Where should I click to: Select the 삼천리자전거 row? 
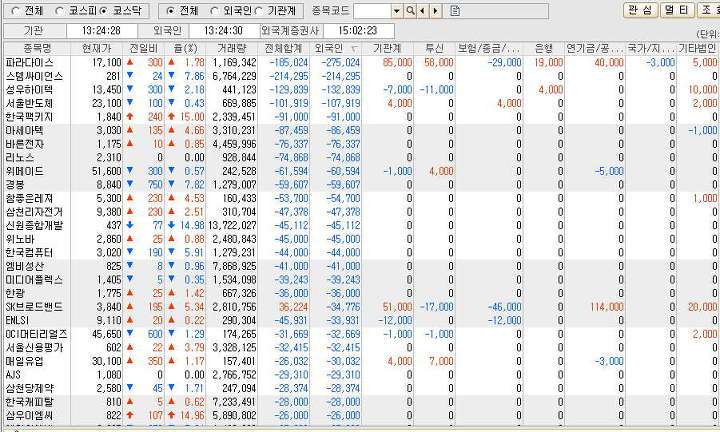(x=360, y=212)
